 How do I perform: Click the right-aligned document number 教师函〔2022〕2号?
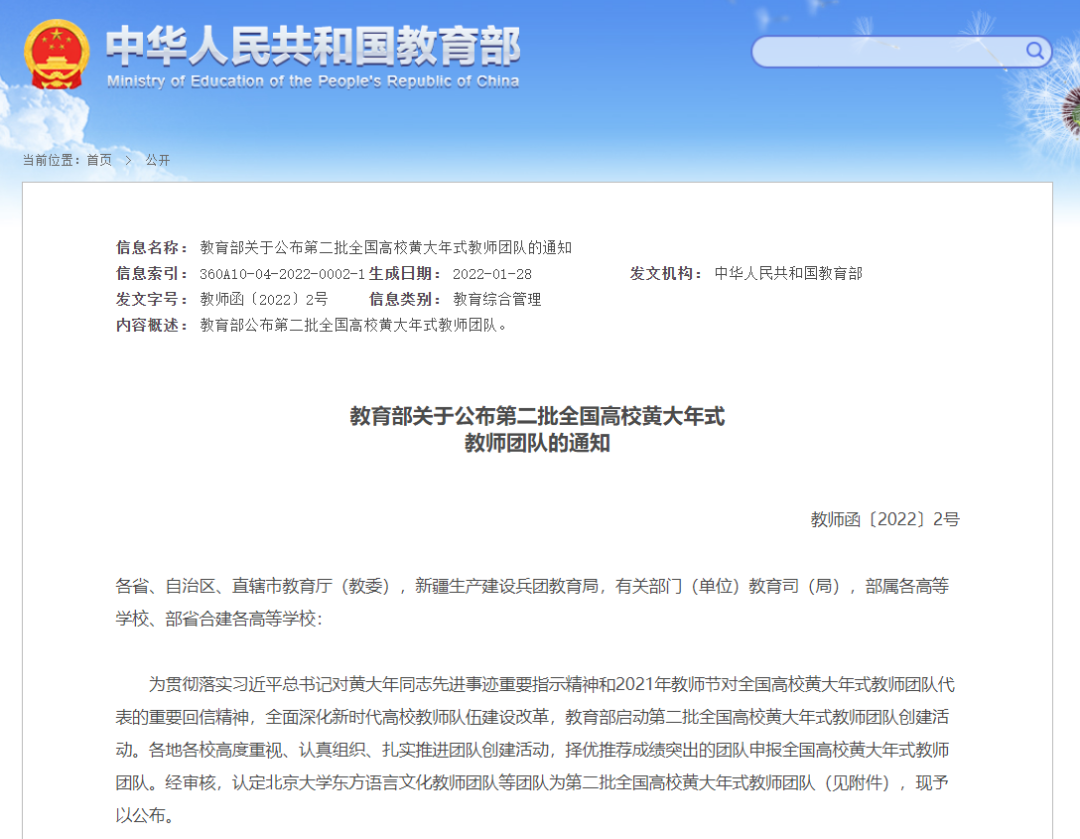(885, 519)
